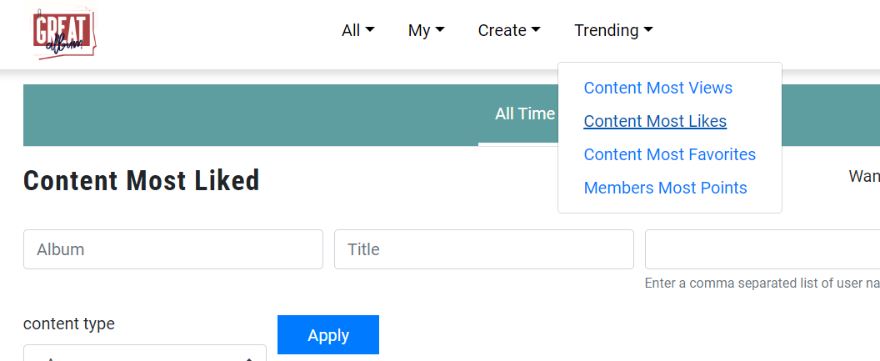The width and height of the screenshot is (880, 361).
Task: Open the All dropdown menu
Action: click(358, 30)
